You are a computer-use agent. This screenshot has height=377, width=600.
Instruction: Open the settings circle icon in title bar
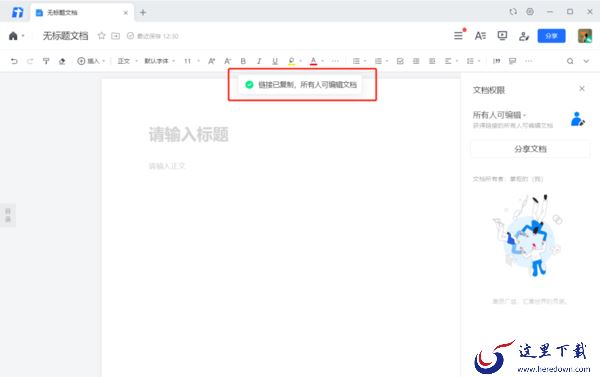530,12
